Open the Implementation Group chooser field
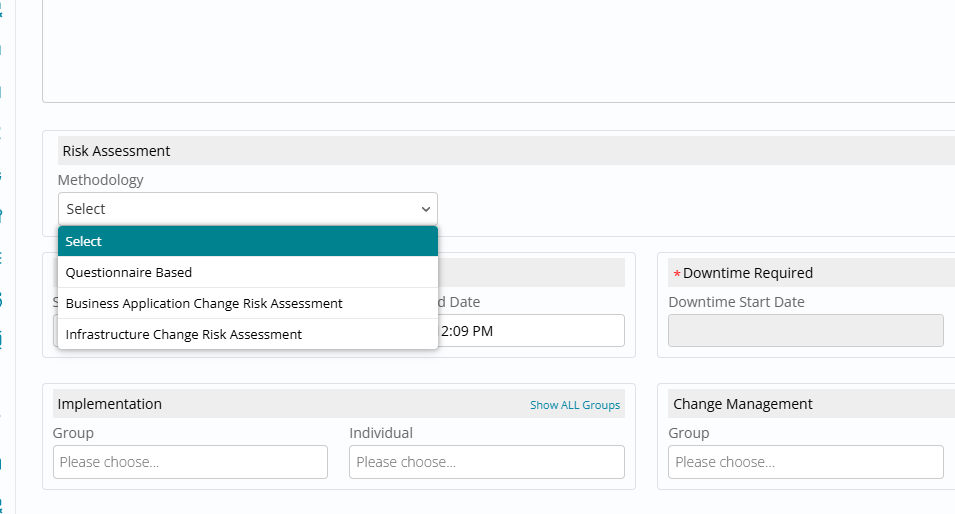This screenshot has height=514, width=955. pos(190,462)
